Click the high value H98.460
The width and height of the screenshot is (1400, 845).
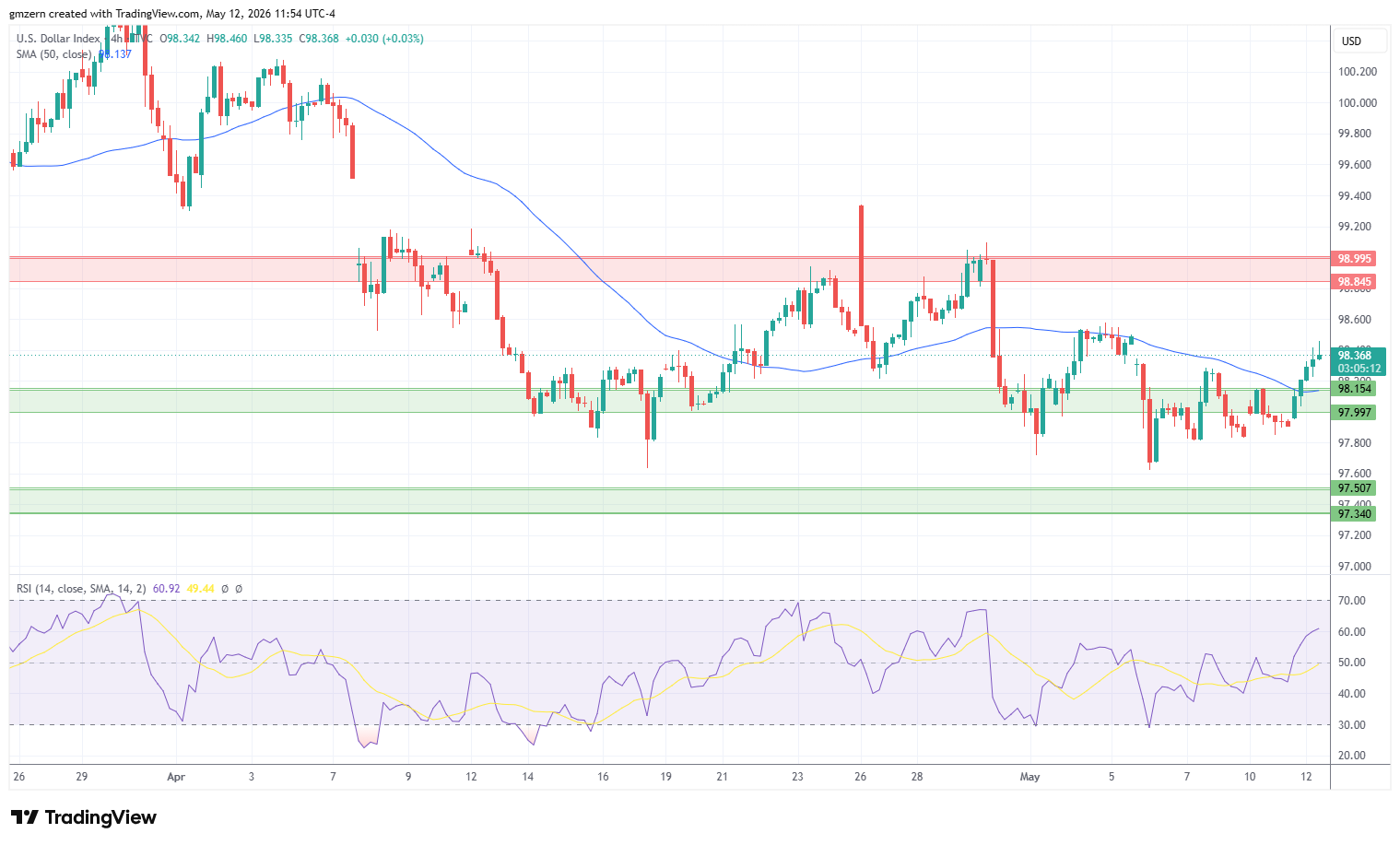pos(227,39)
